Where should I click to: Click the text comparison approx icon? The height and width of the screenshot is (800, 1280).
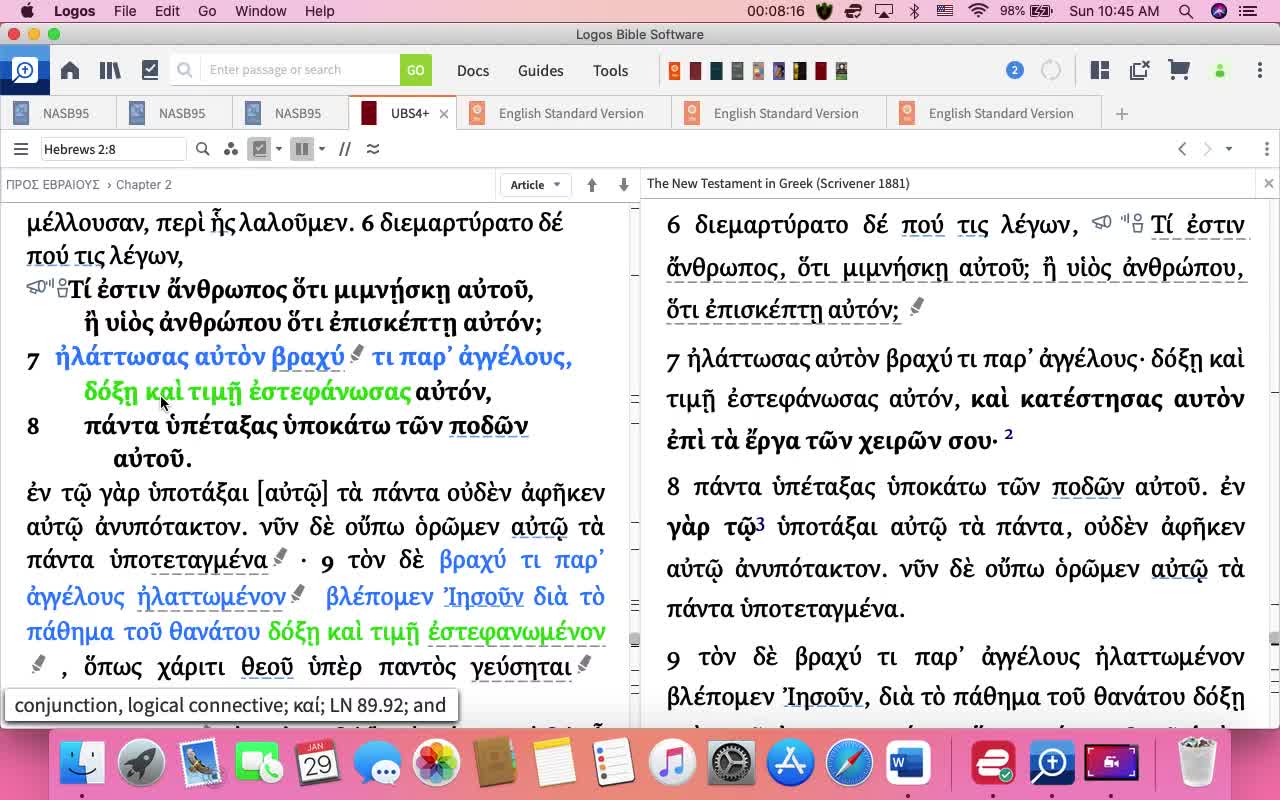coord(373,149)
